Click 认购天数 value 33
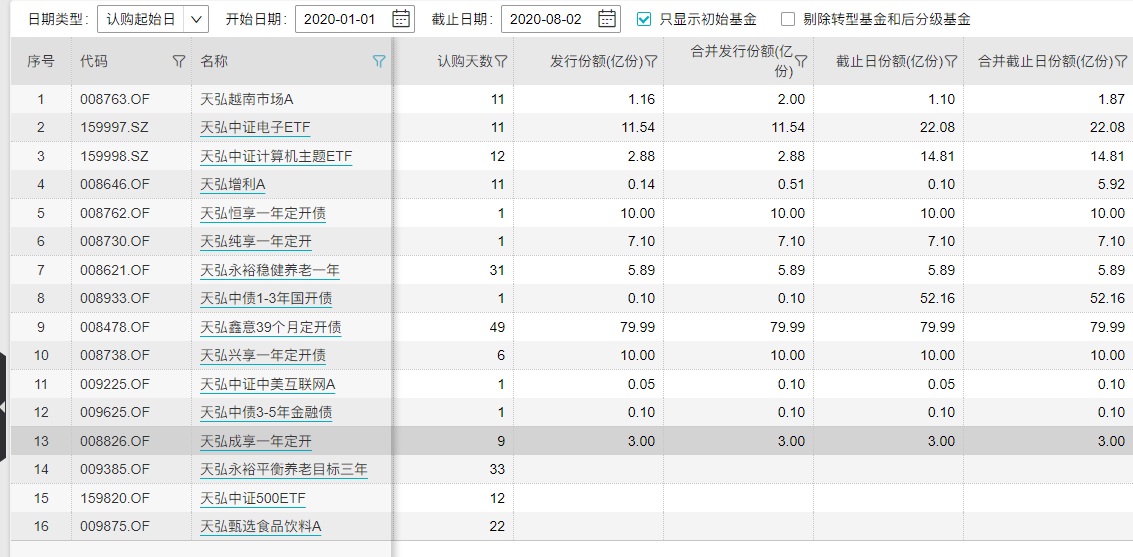This screenshot has width=1133, height=557. 497,470
